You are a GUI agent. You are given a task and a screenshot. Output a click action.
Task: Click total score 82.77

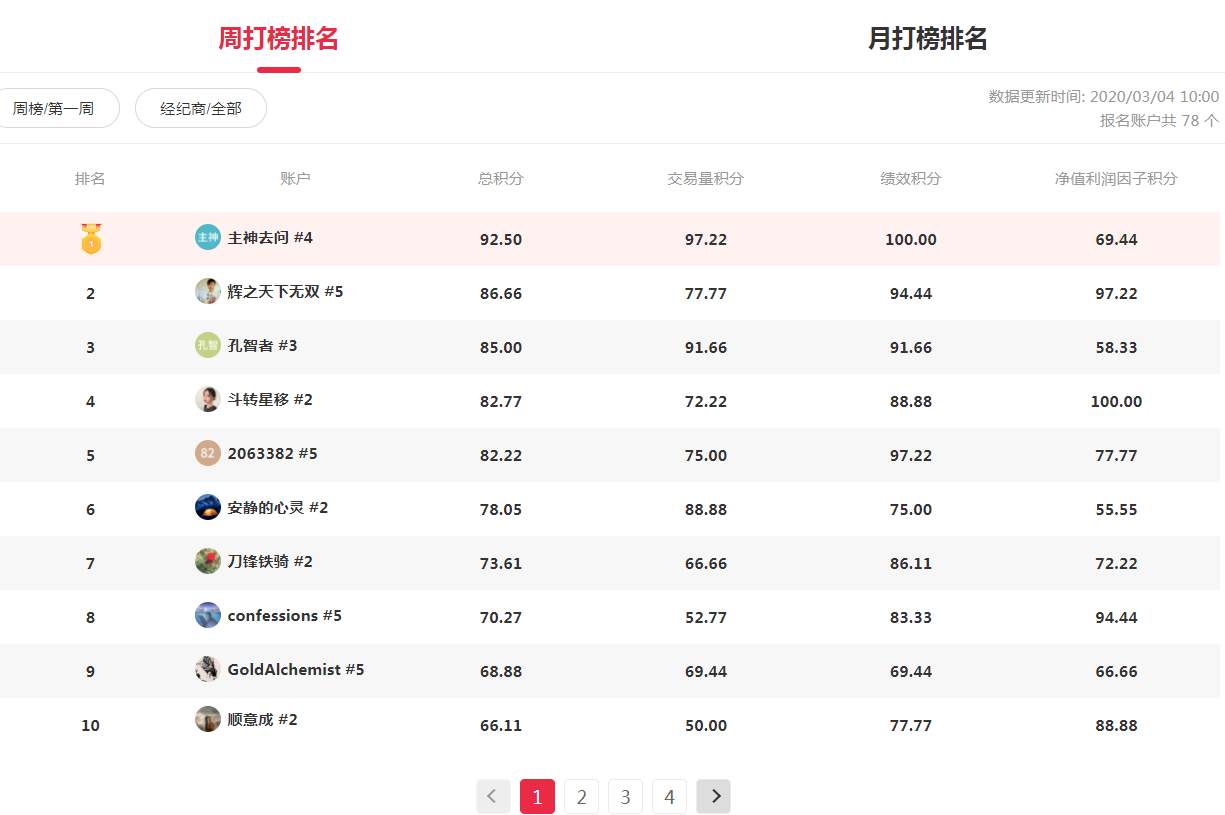(x=501, y=402)
